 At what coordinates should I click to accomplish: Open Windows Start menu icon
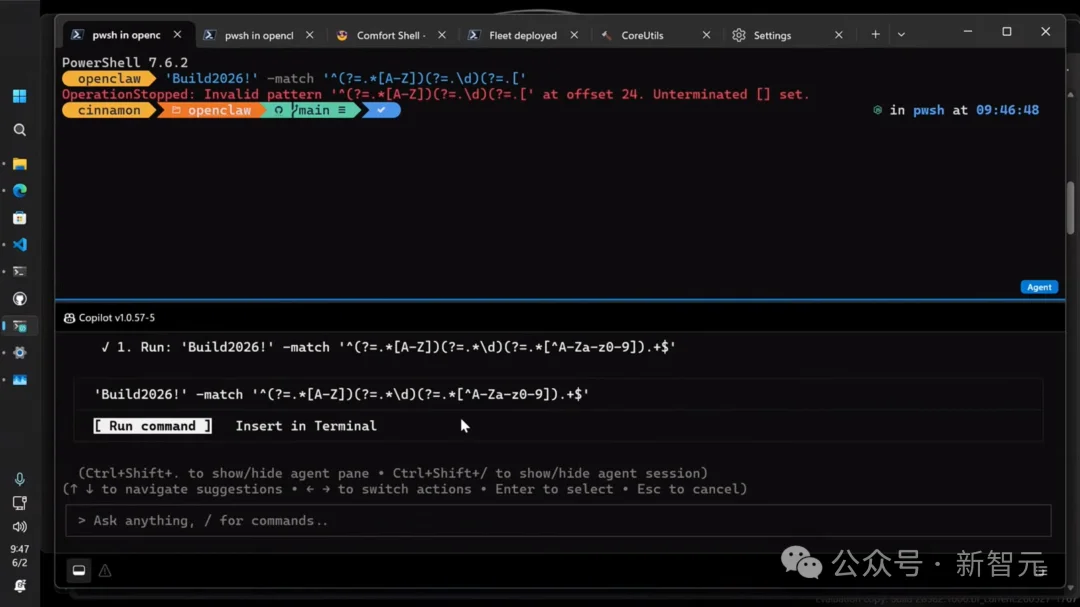[19, 96]
